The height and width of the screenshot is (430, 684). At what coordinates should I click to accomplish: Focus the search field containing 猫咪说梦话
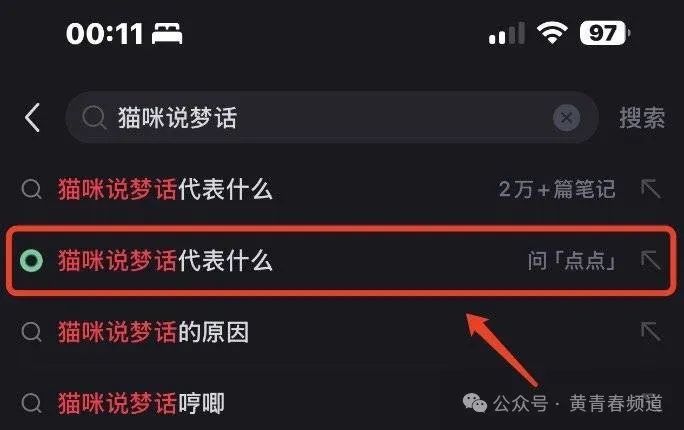click(332, 117)
